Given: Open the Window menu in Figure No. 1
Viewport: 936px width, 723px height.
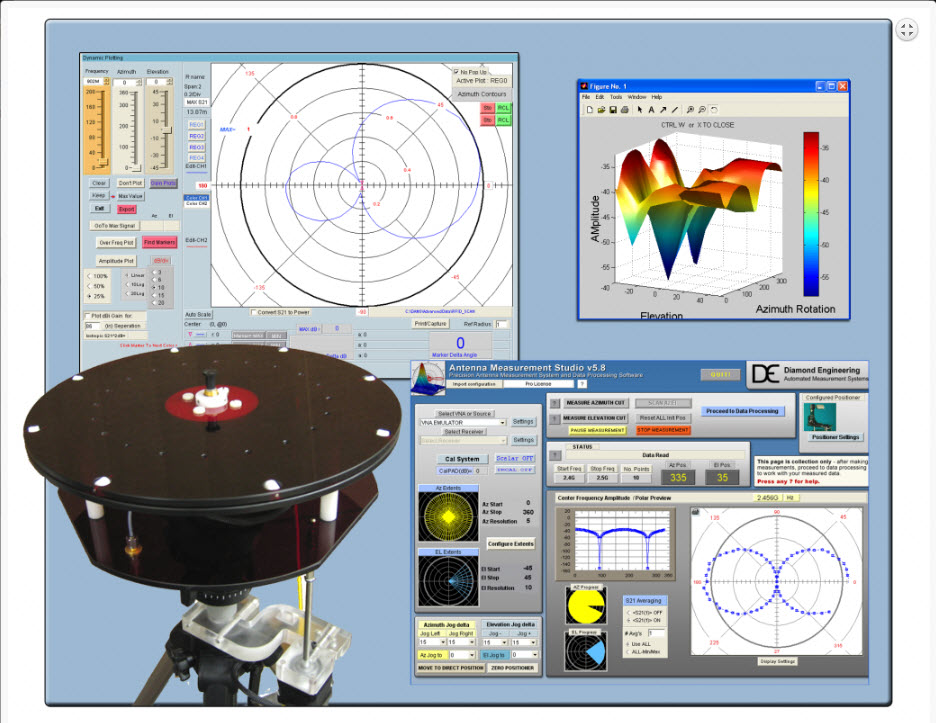Looking at the screenshot, I should [637, 97].
